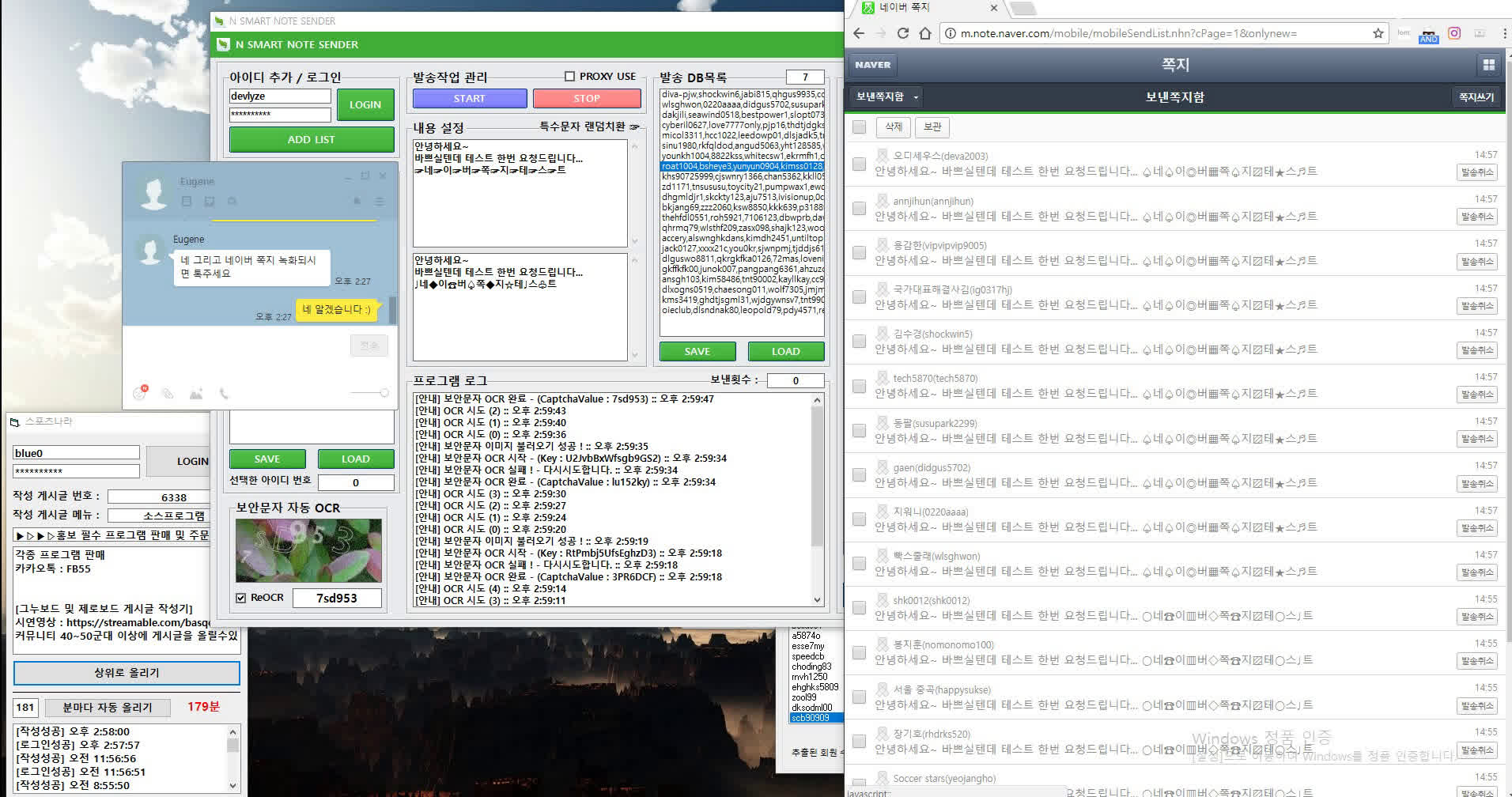Click the blue0 username field
The height and width of the screenshot is (797, 1512).
click(76, 453)
